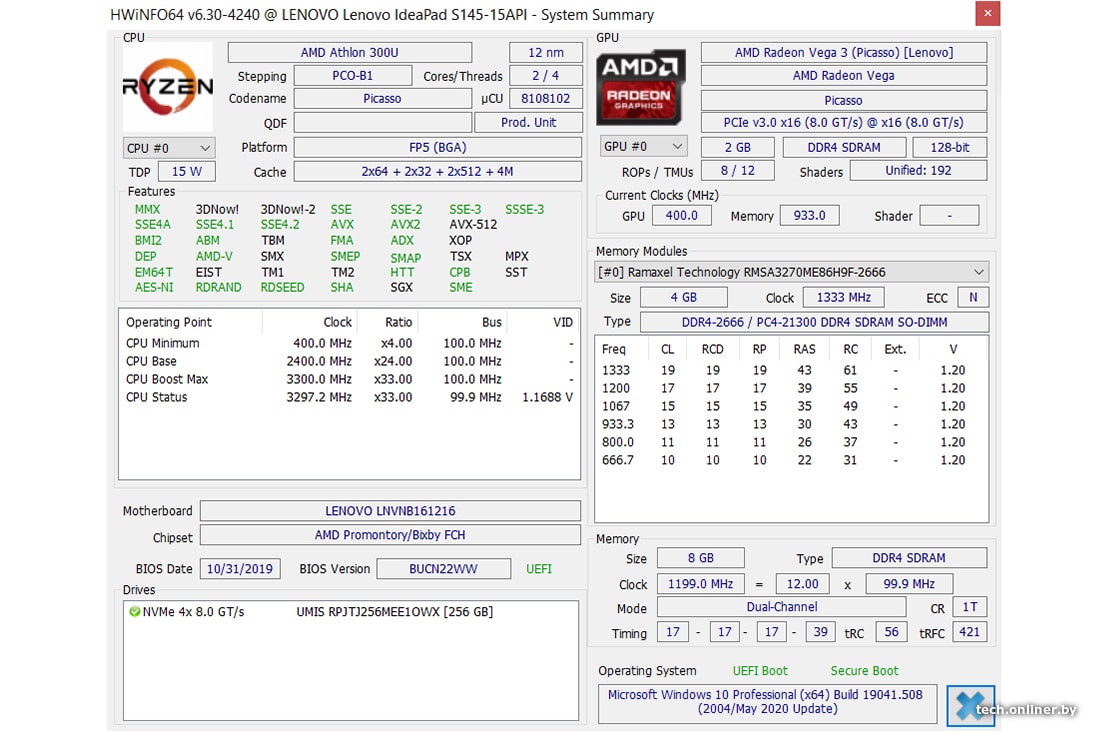This screenshot has width=1100, height=733.
Task: Expand the Ramaxel memory module dropdown
Action: point(791,272)
